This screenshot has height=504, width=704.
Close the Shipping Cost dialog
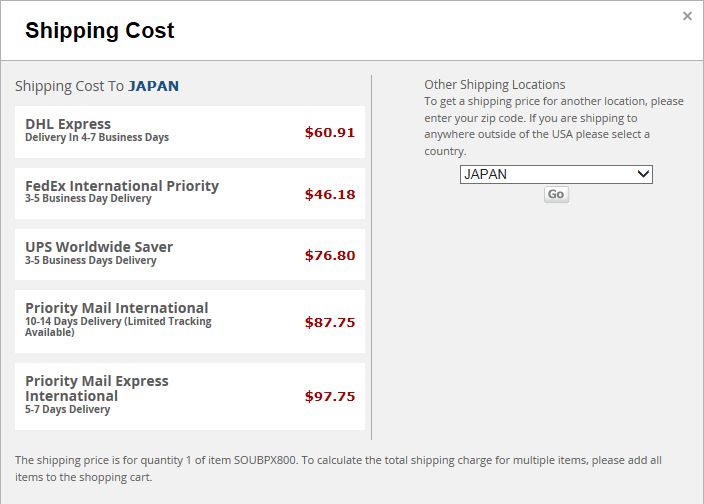[x=687, y=16]
